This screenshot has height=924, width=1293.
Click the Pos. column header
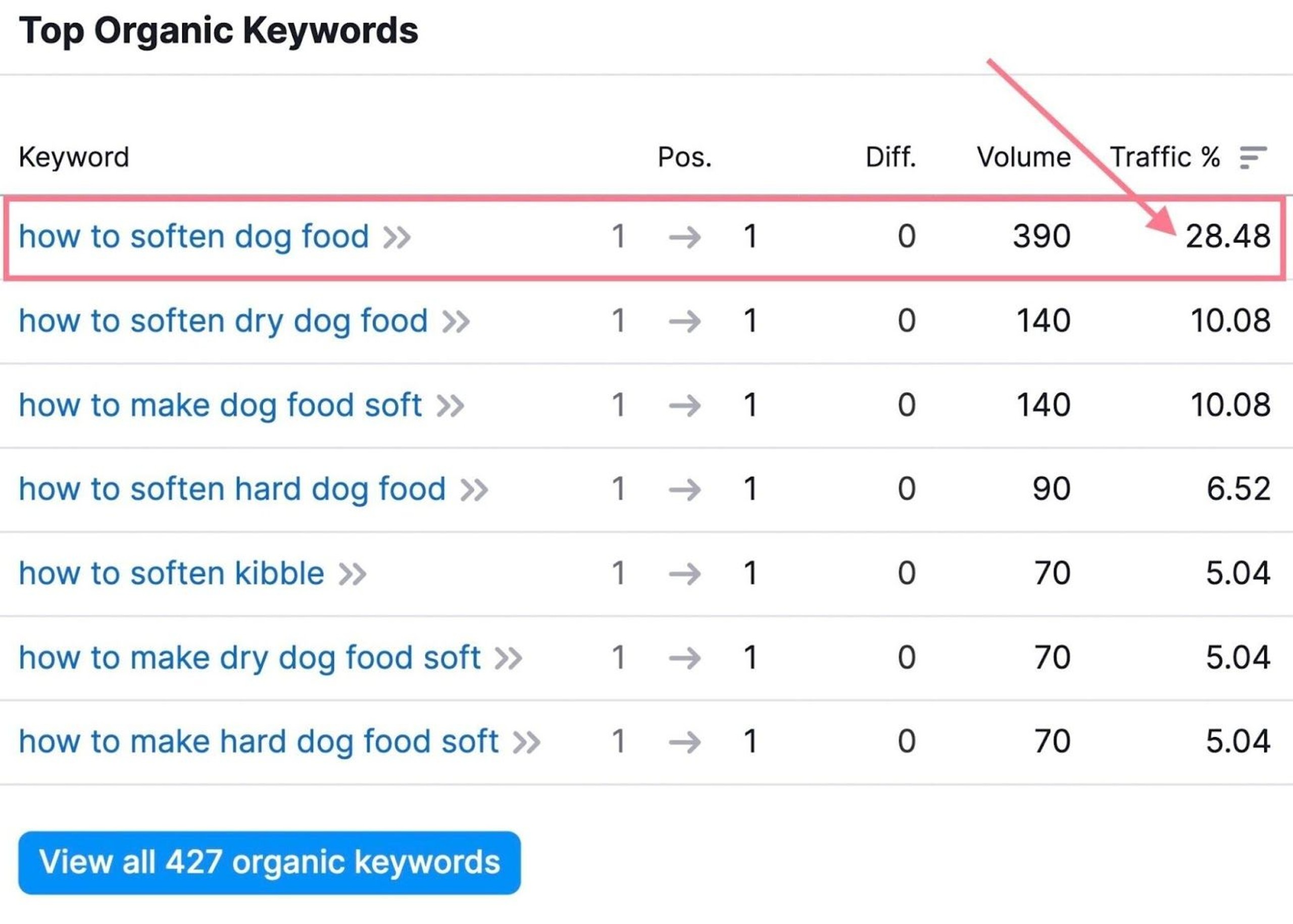coord(684,157)
